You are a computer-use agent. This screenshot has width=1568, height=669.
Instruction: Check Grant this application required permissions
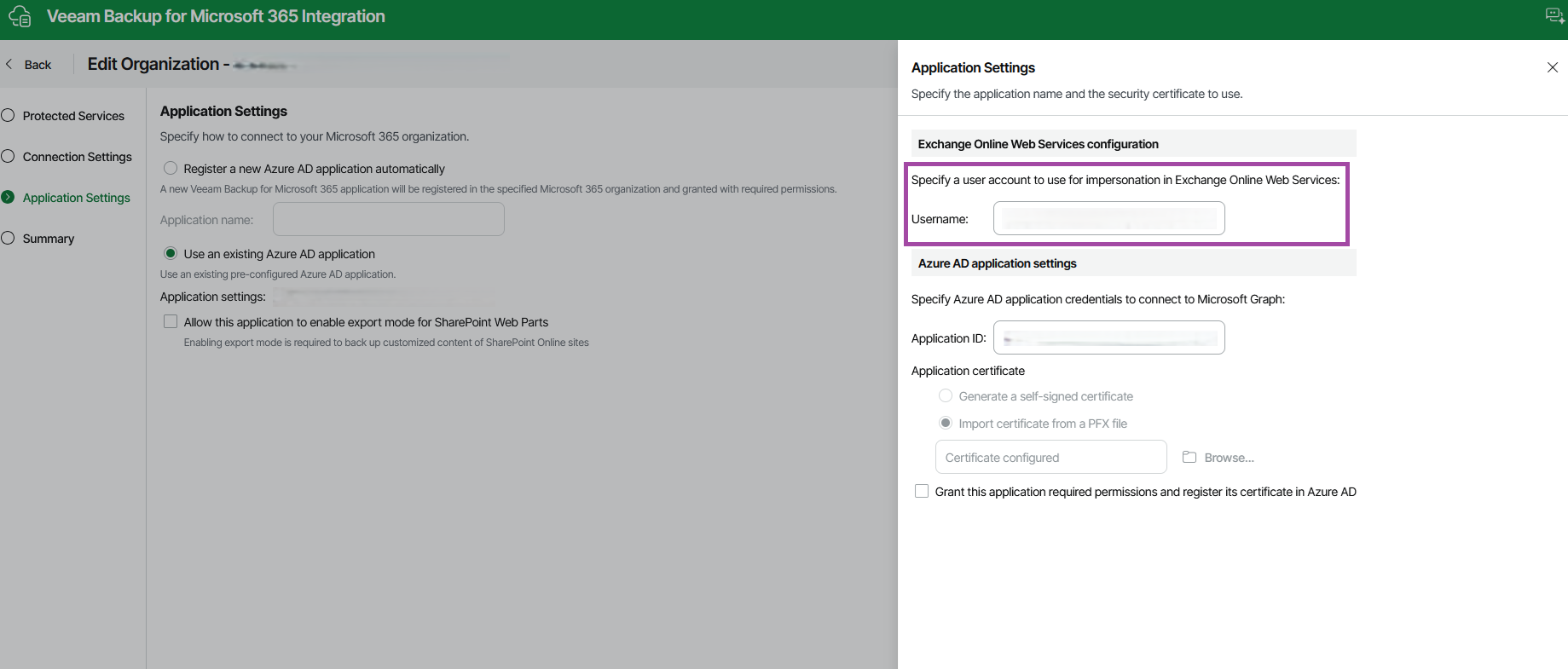[x=922, y=492]
